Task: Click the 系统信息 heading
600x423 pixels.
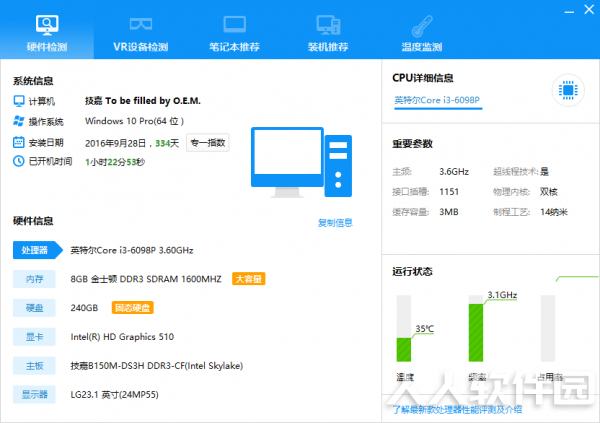Action: pyautogui.click(x=33, y=81)
